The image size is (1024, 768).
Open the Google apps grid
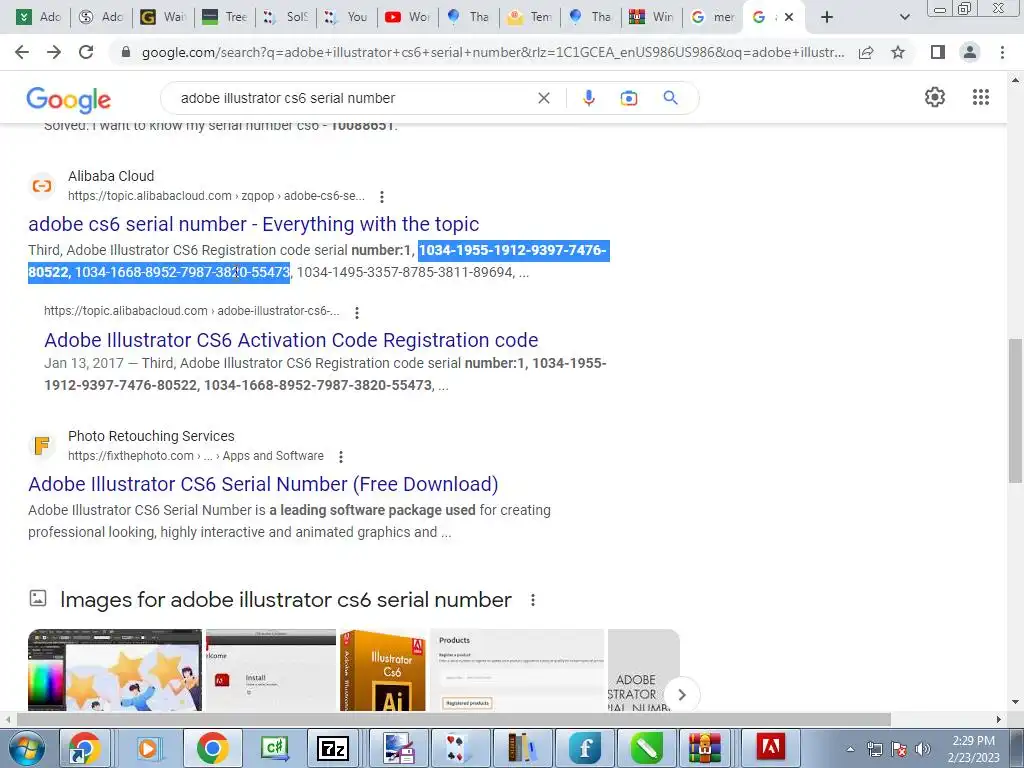click(980, 97)
